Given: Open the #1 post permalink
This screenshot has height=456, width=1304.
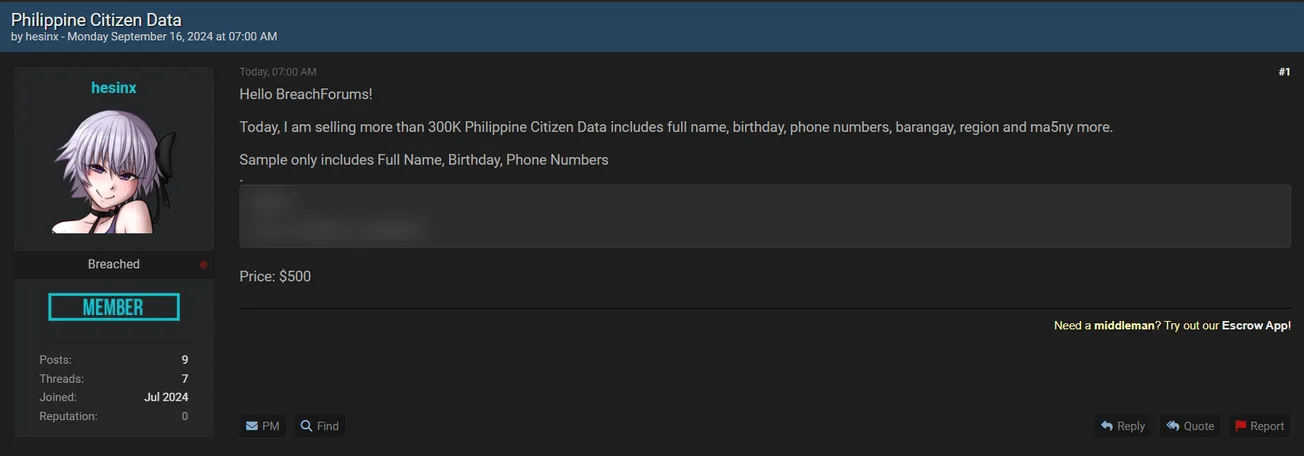Looking at the screenshot, I should coord(1284,72).
